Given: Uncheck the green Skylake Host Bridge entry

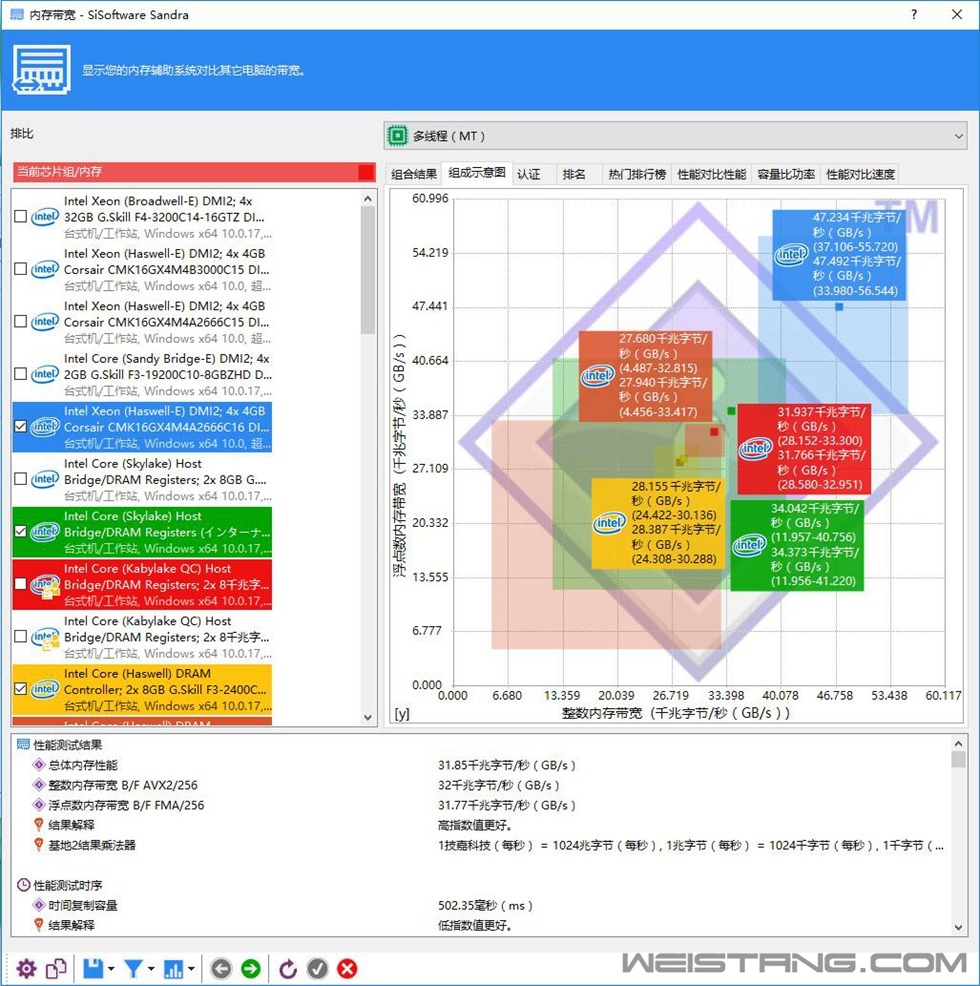Looking at the screenshot, I should pyautogui.click(x=20, y=531).
